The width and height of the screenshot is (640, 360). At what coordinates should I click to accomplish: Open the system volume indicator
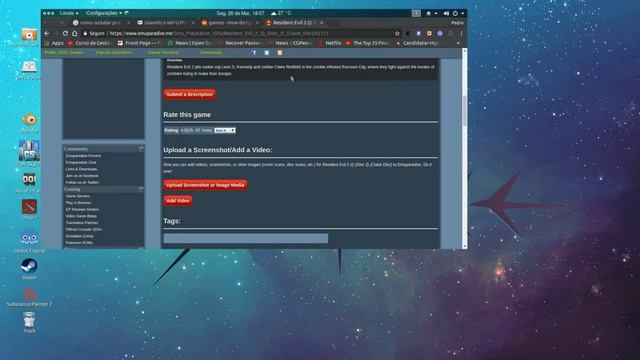(x=446, y=13)
